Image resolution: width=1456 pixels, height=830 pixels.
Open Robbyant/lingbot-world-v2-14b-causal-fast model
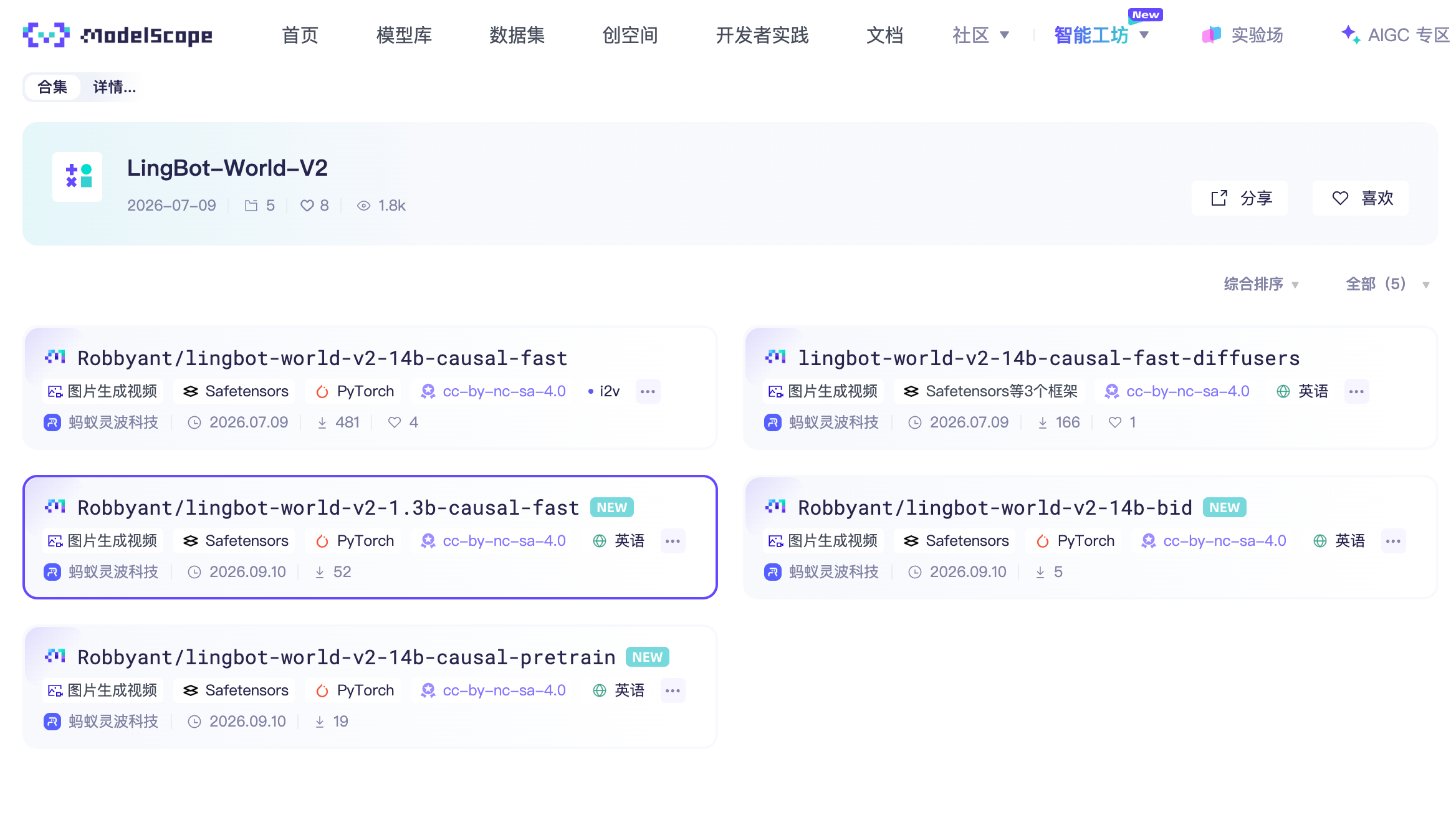322,358
